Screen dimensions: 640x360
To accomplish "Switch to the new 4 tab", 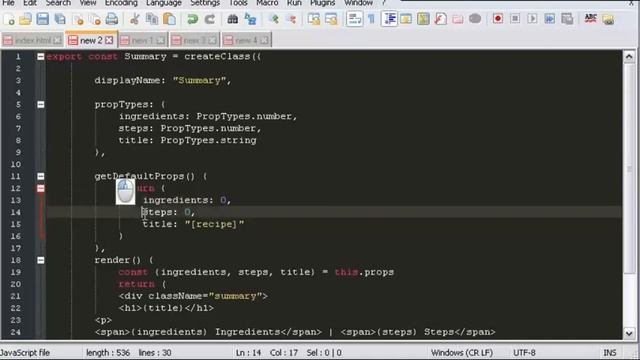I will pos(246,40).
